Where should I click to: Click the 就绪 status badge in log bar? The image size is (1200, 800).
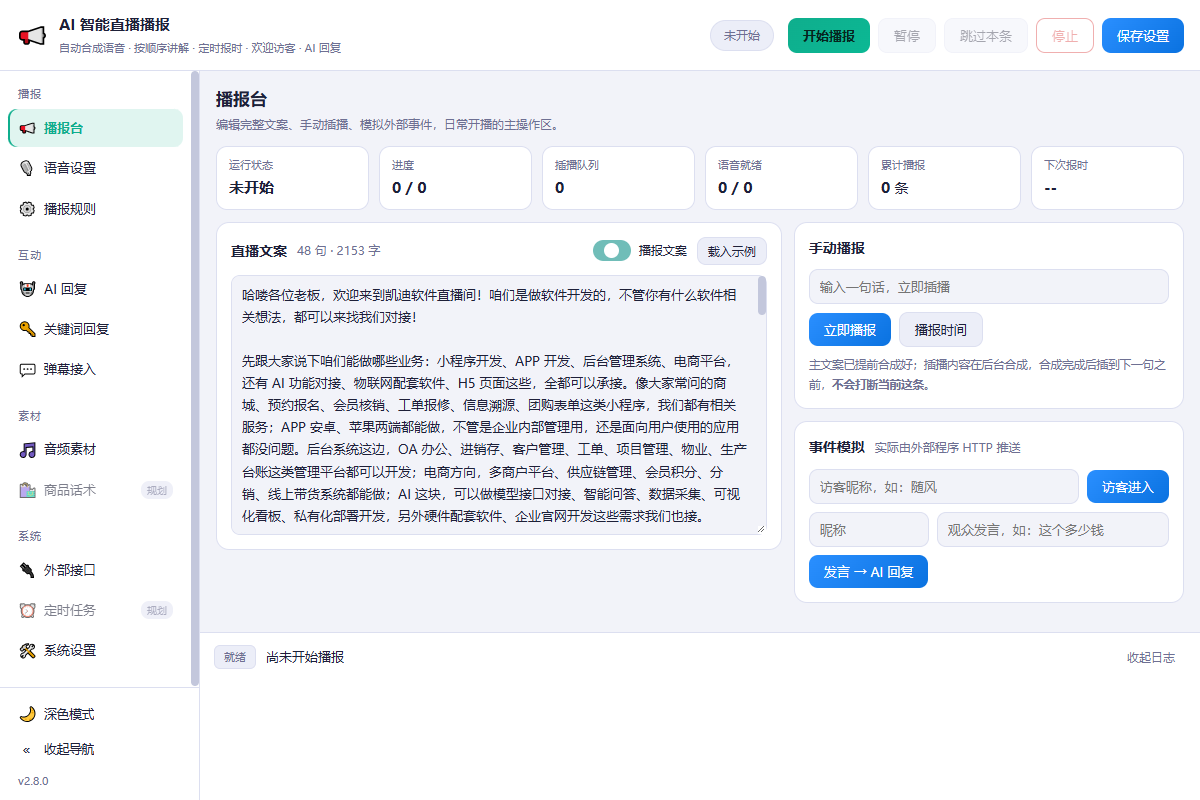tap(235, 657)
